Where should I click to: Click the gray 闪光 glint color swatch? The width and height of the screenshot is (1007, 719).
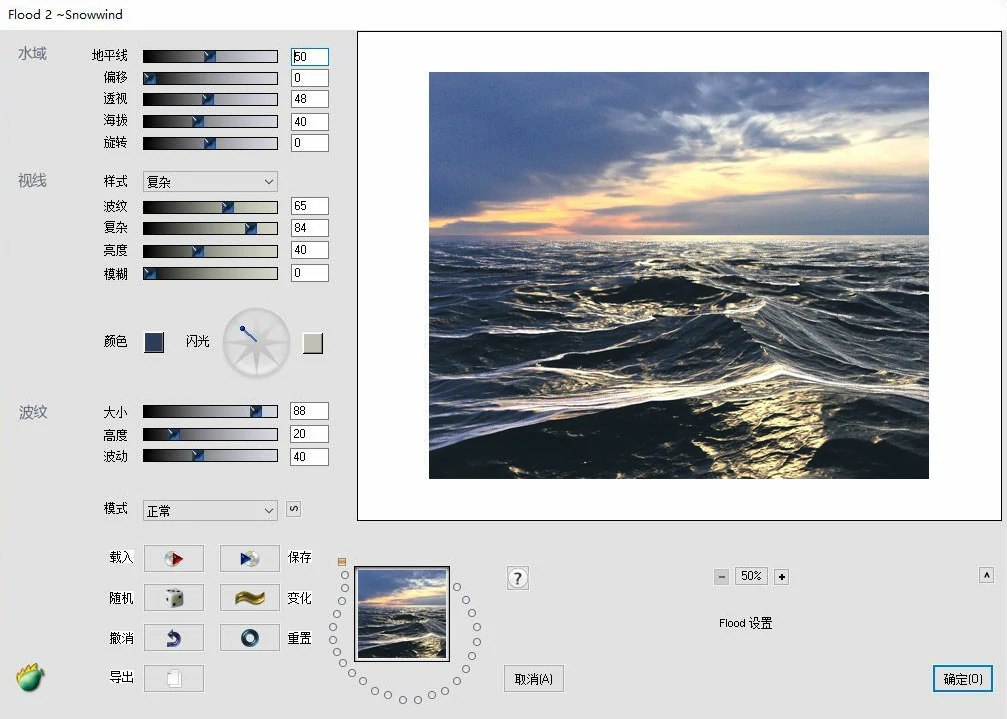pos(313,343)
